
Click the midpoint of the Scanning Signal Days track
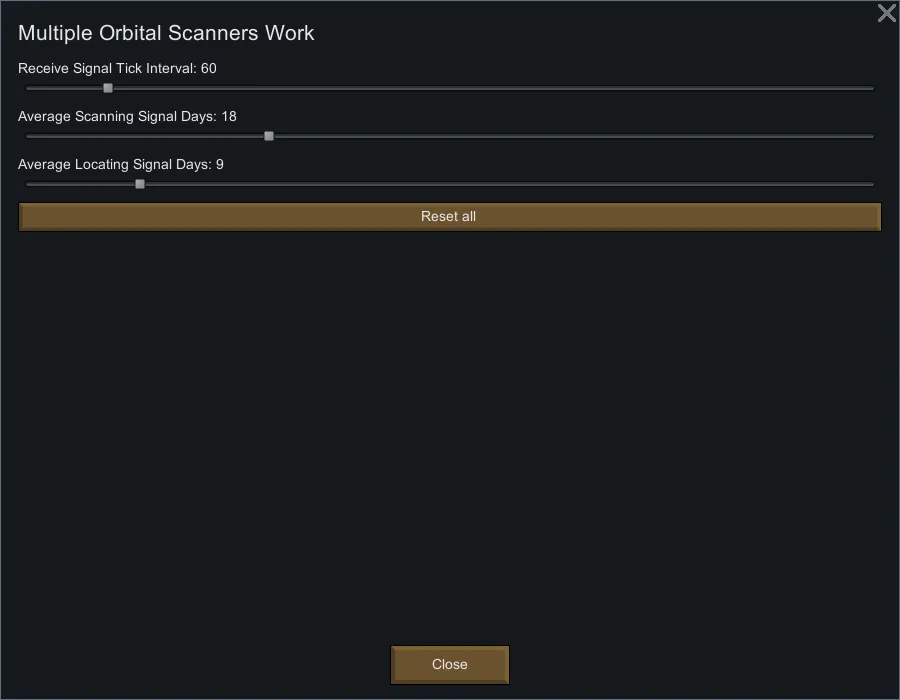tap(450, 136)
